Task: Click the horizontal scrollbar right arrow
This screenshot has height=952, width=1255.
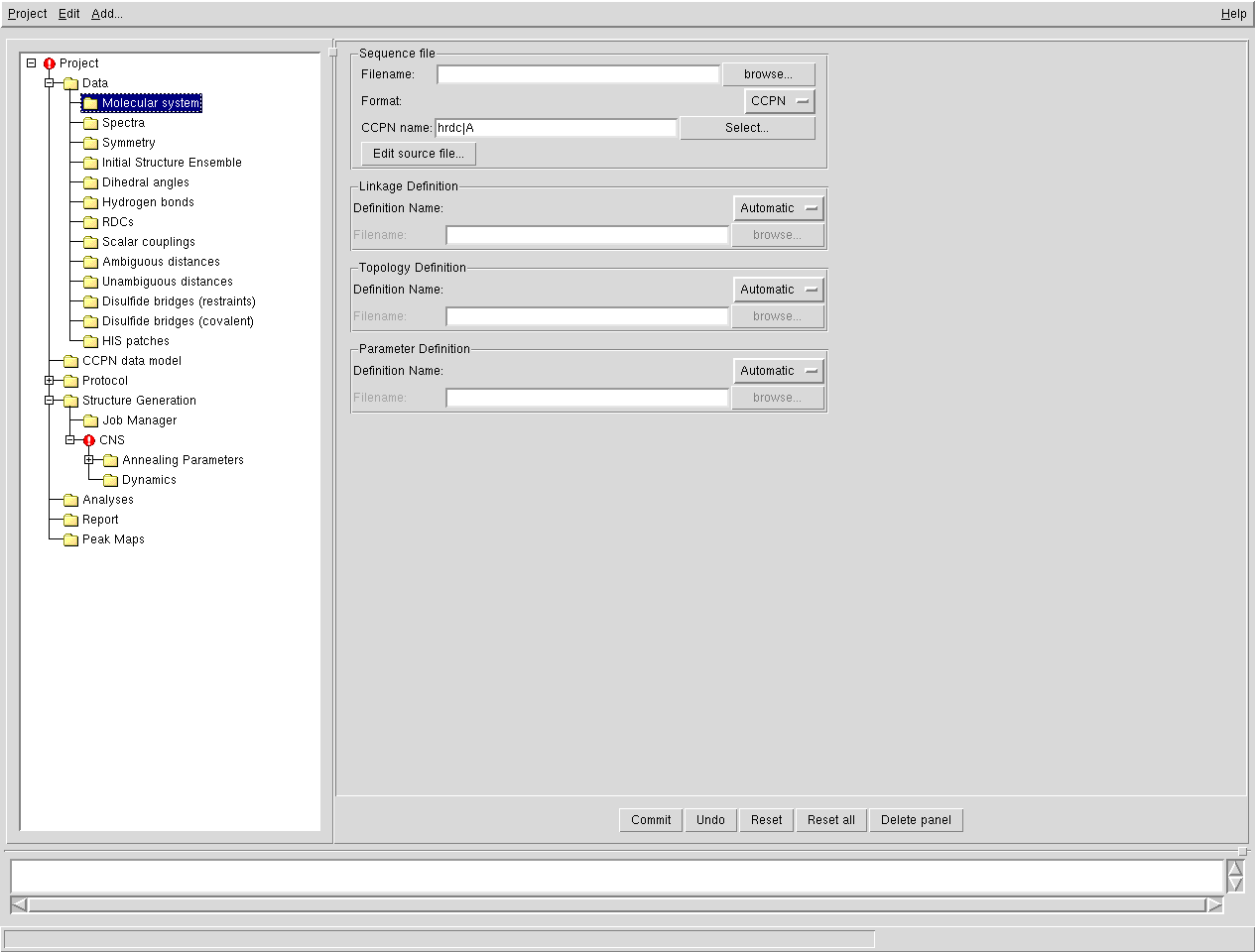Action: click(1214, 904)
